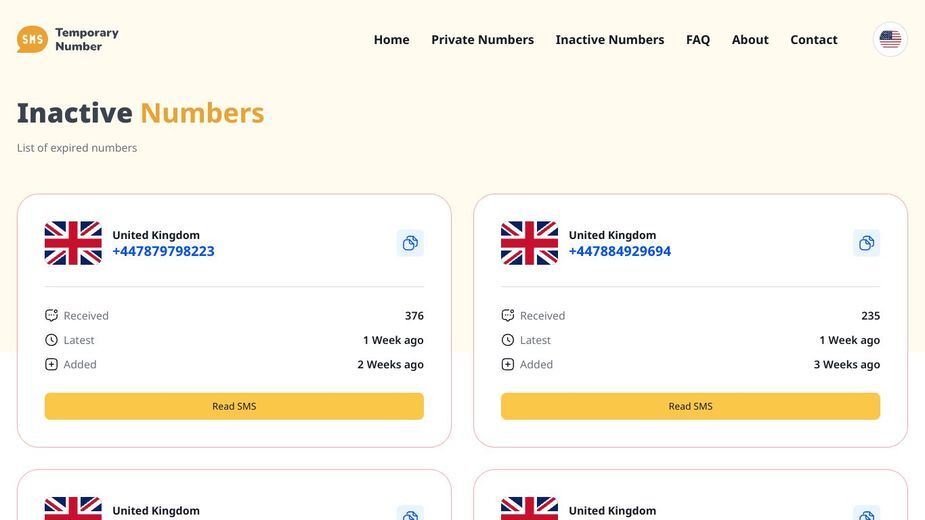The image size is (925, 520).
Task: Open the +447884929694 phone number link
Action: [619, 251]
